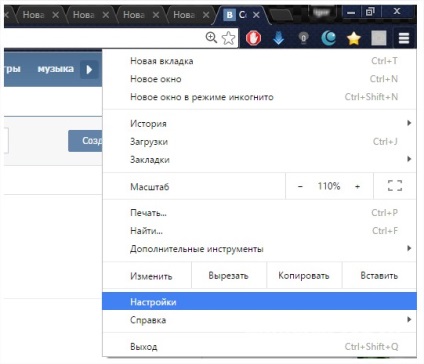The width and height of the screenshot is (424, 364).
Task: Decrease zoom with the minus button
Action: click(x=300, y=186)
